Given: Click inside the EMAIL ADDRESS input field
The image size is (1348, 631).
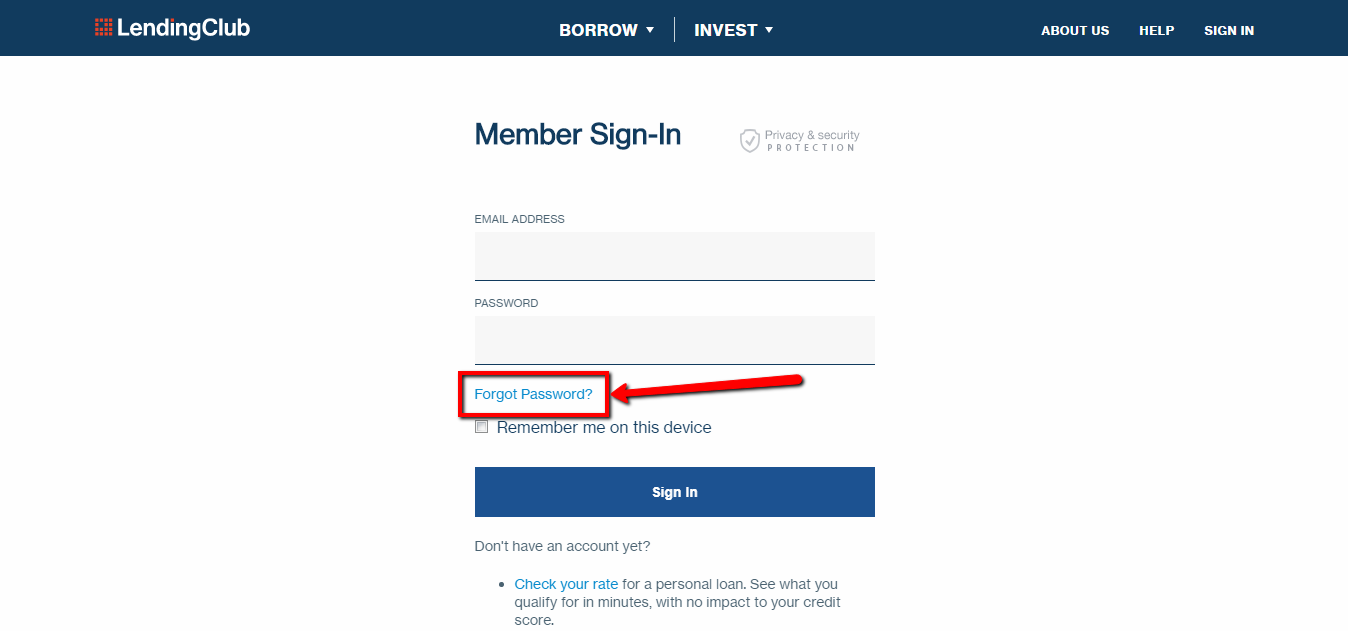Looking at the screenshot, I should [674, 256].
